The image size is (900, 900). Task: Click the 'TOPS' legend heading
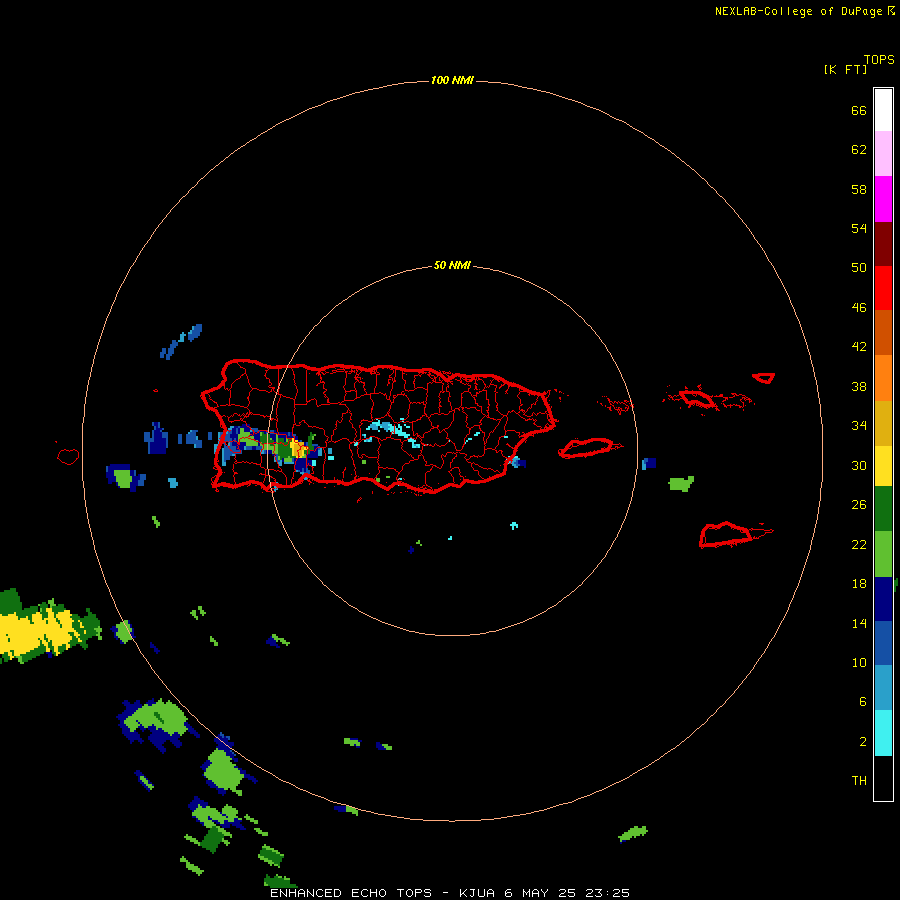click(x=879, y=60)
